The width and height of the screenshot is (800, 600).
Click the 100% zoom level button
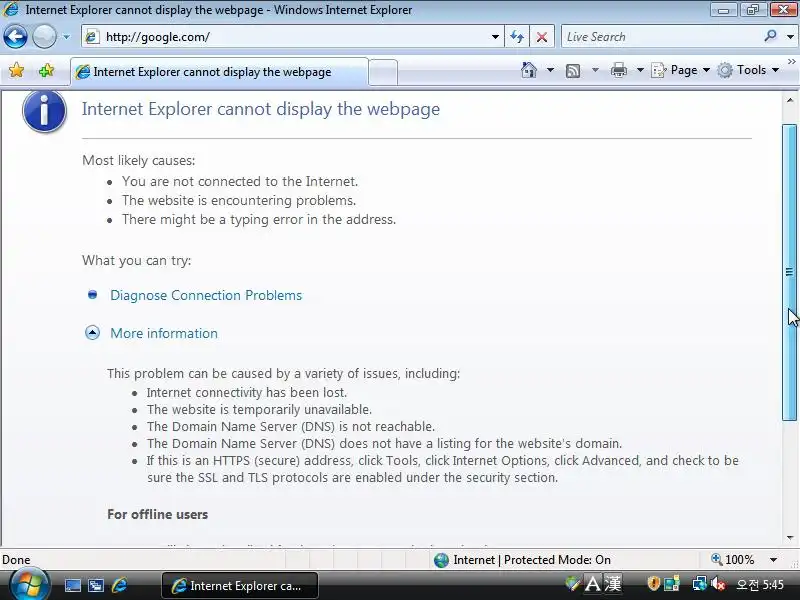pyautogui.click(x=733, y=560)
